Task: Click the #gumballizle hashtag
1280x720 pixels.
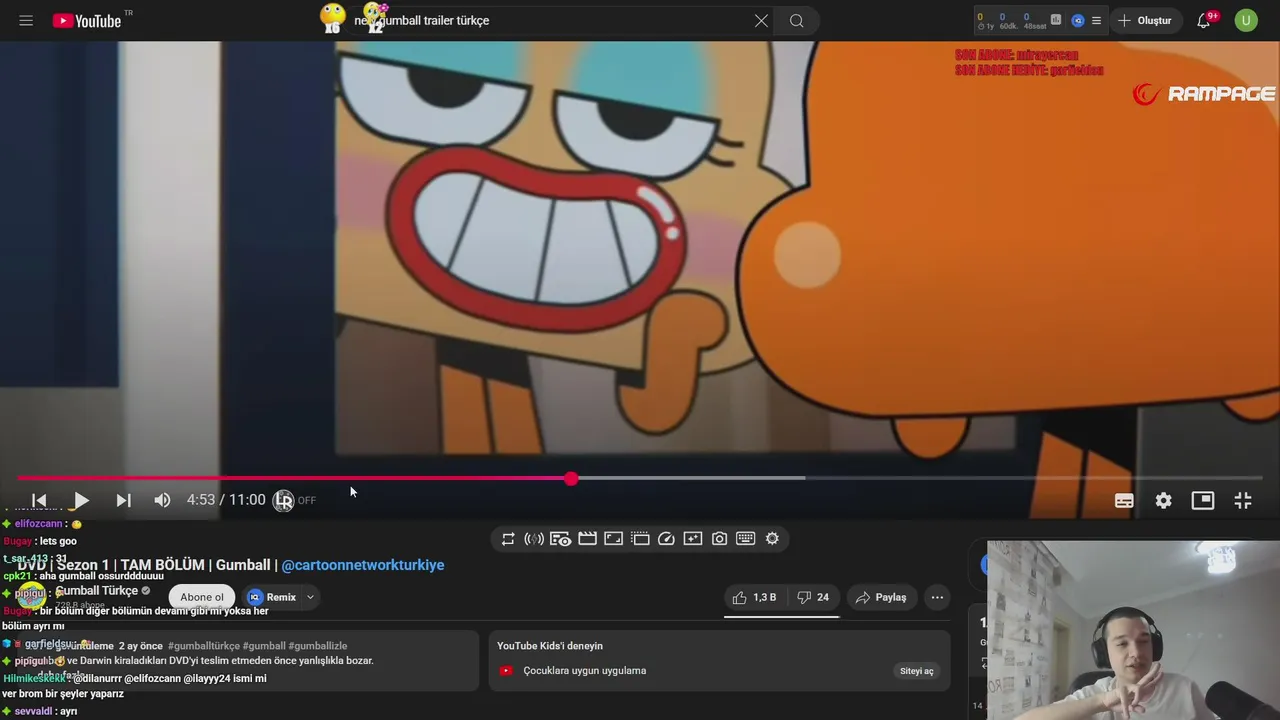Action: pos(318,646)
